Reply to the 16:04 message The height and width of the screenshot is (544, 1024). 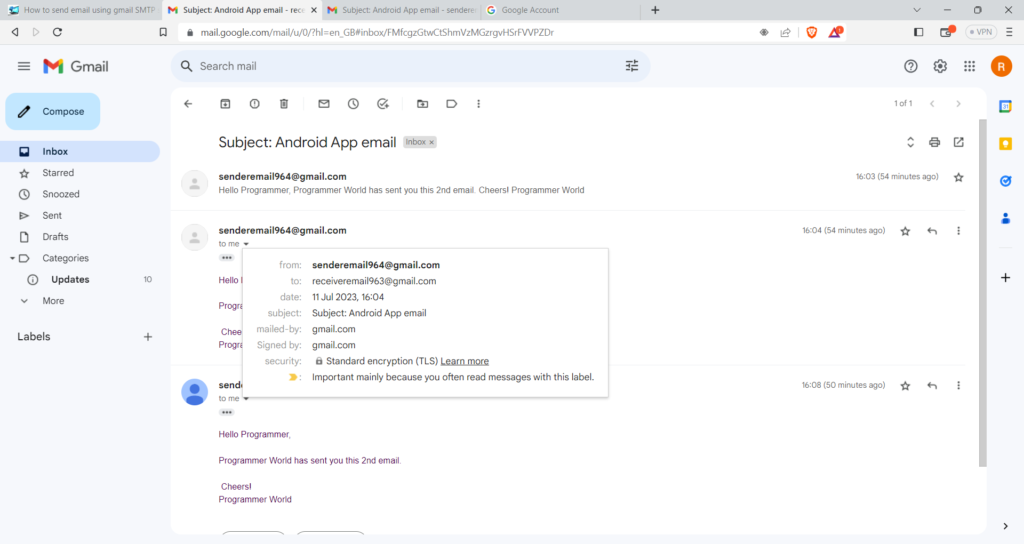pos(932,231)
